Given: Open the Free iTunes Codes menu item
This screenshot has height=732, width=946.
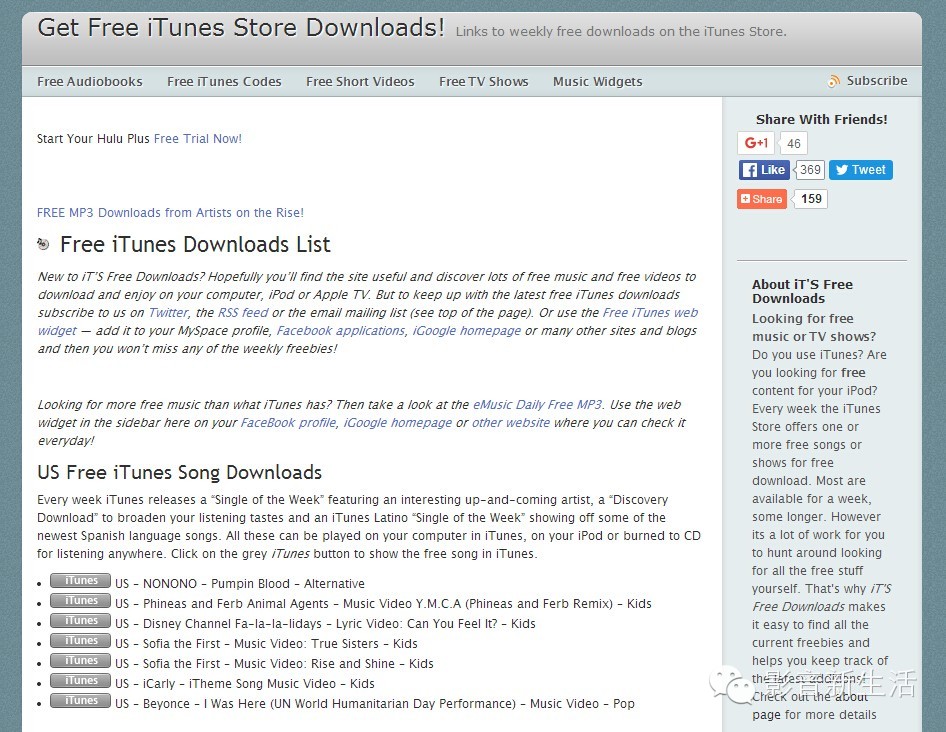Looking at the screenshot, I should pos(224,81).
